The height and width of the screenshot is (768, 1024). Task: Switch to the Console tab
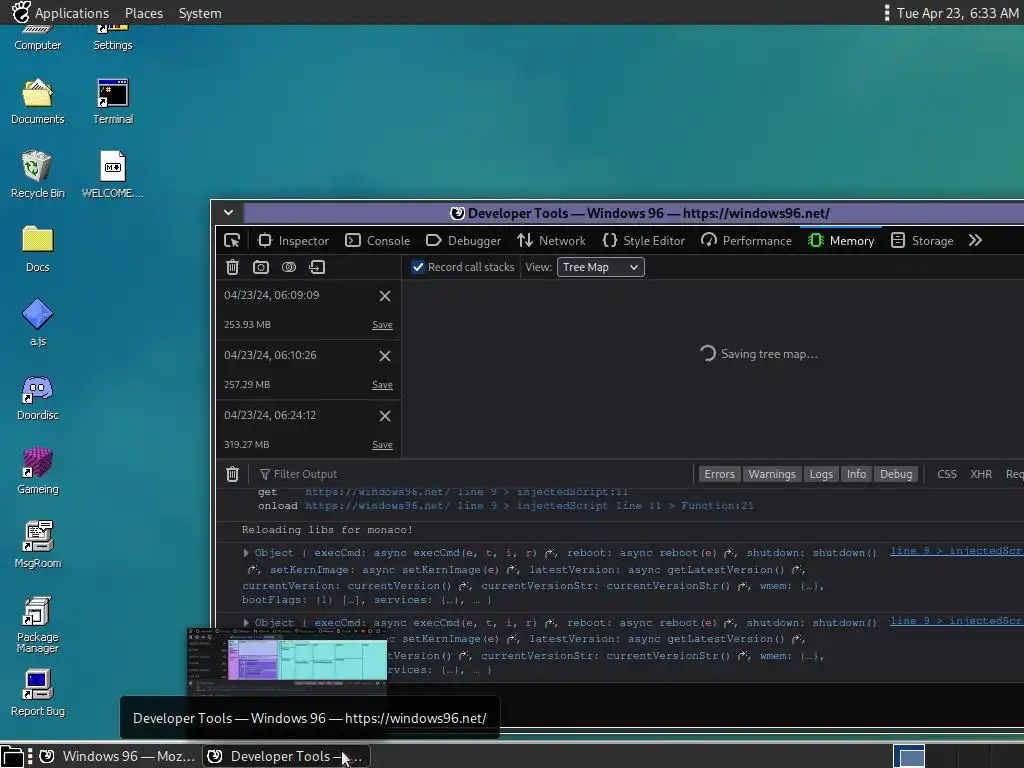click(377, 240)
